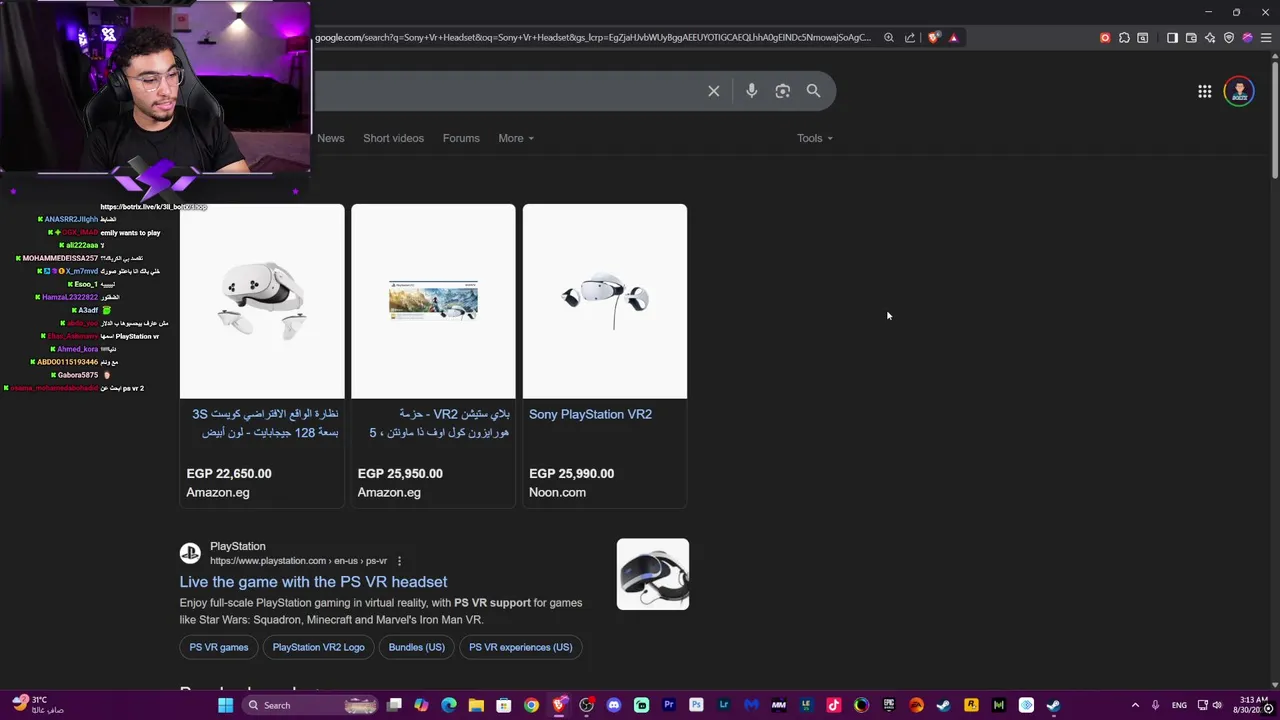
Task: Open the browser hamburger main menu
Action: 1266,38
